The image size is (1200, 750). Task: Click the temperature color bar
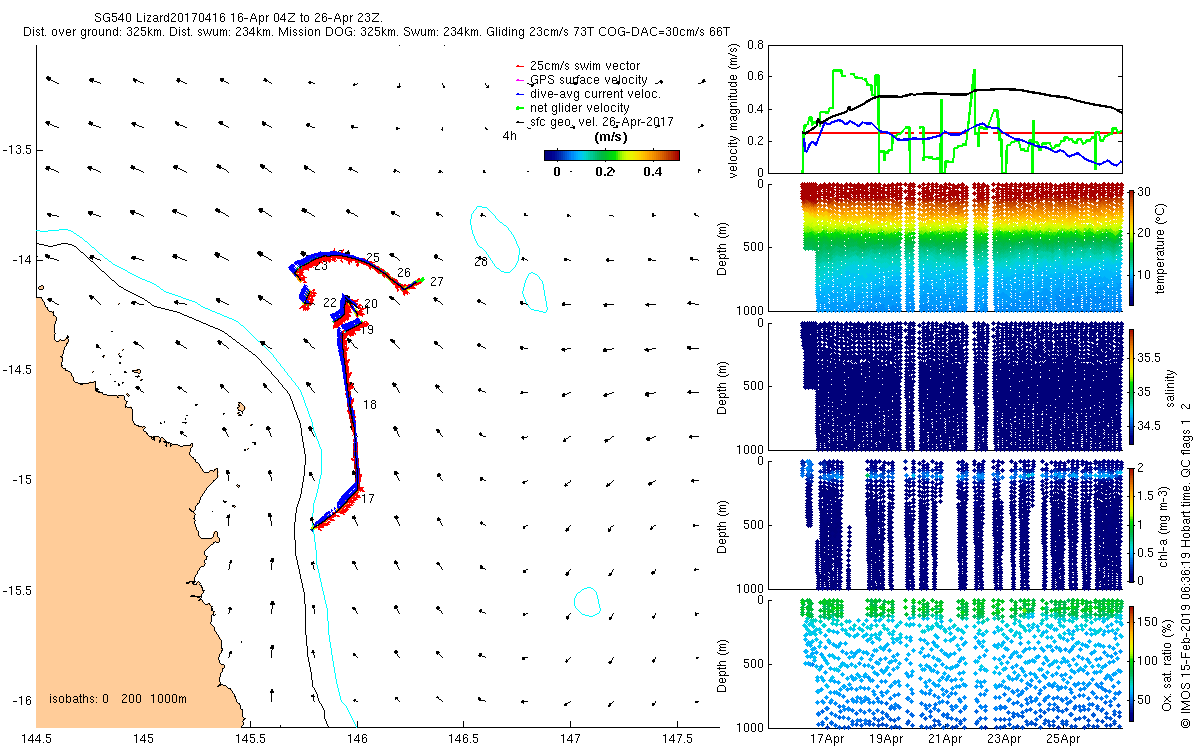(1132, 246)
